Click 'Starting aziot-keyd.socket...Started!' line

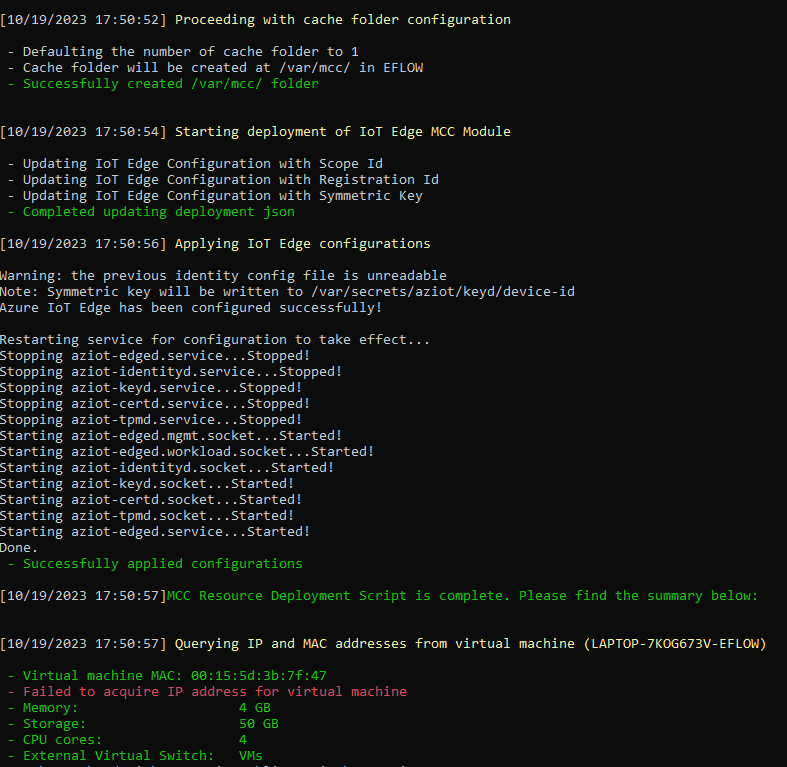coord(147,484)
